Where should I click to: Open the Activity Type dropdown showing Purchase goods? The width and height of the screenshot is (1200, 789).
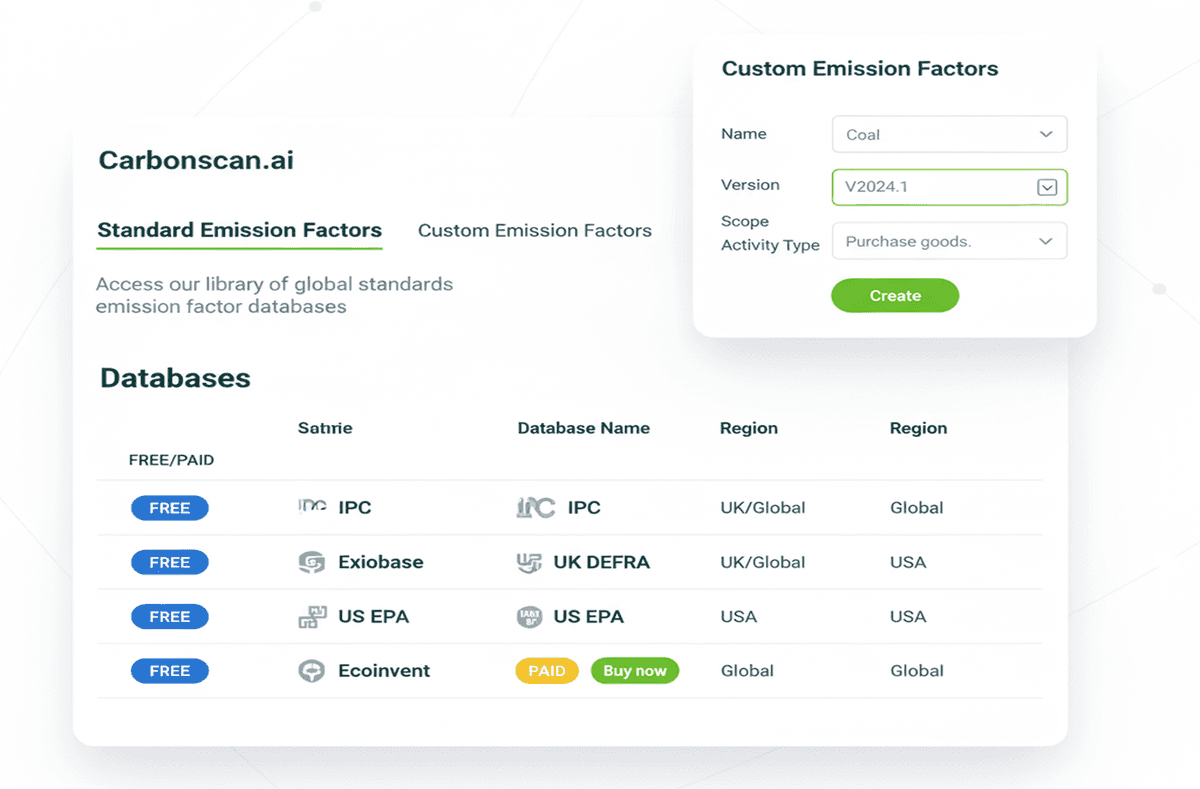tap(948, 240)
